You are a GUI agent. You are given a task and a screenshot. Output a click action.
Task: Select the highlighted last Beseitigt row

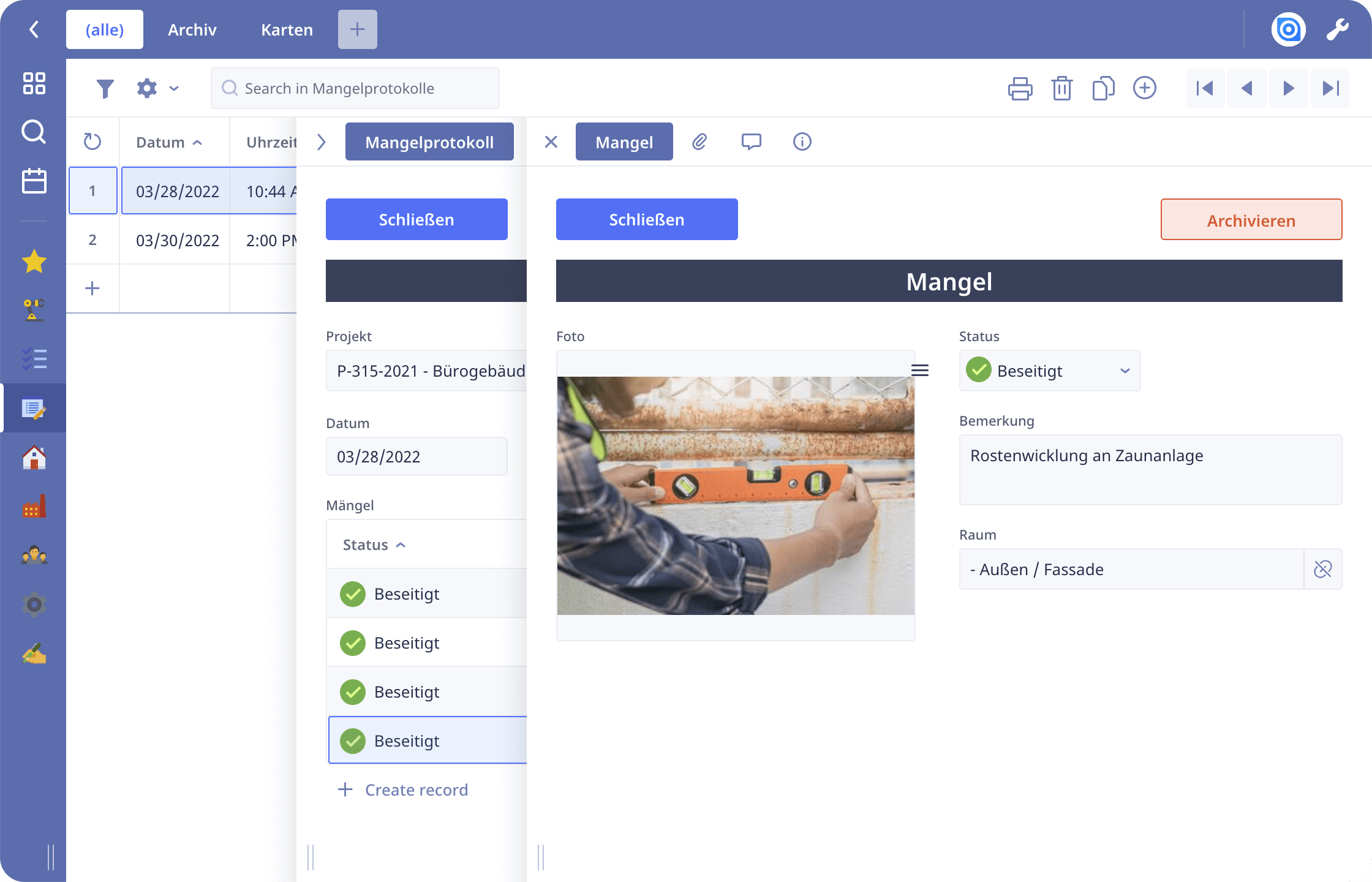428,741
